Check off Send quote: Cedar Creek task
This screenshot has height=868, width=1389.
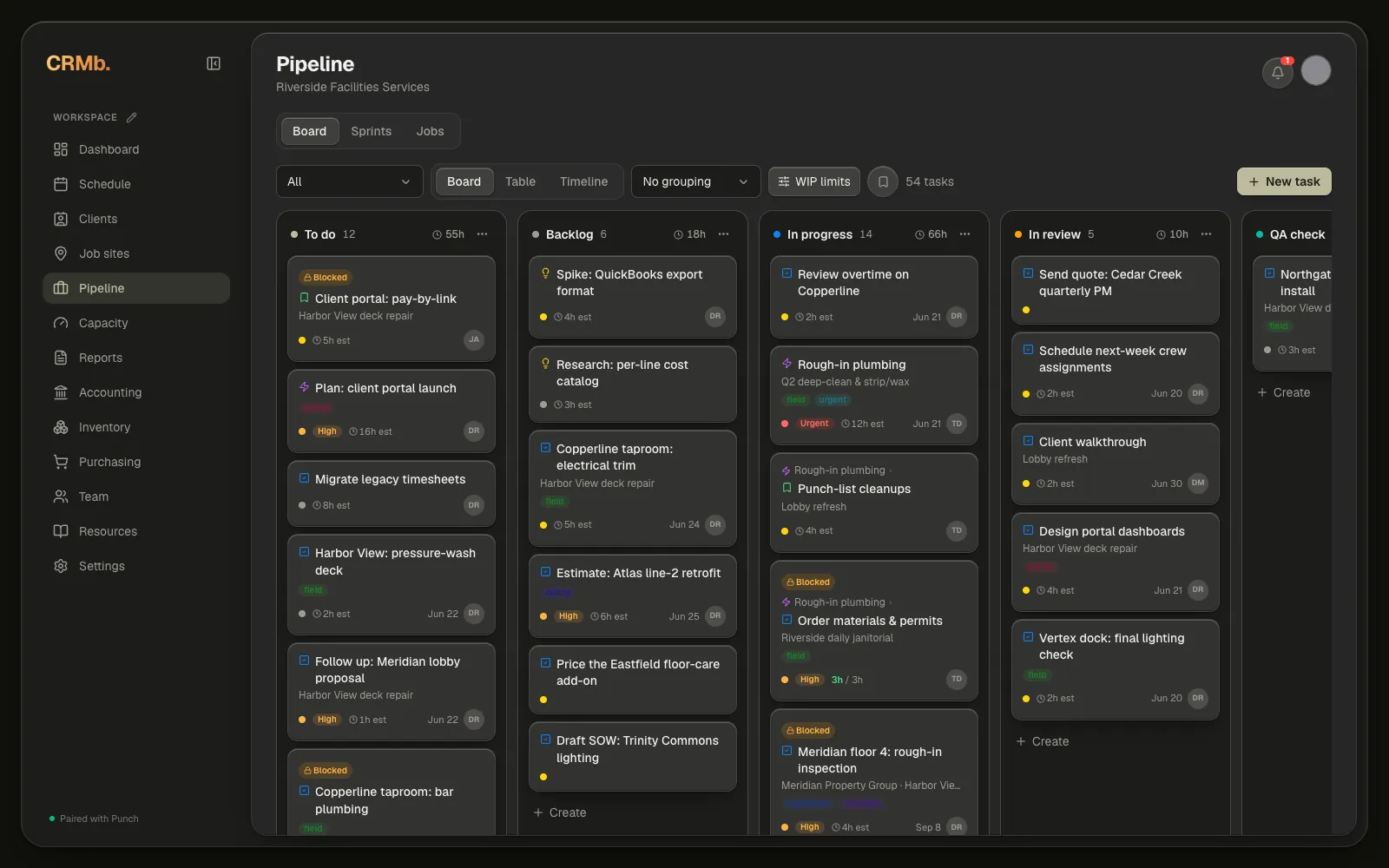pos(1028,273)
